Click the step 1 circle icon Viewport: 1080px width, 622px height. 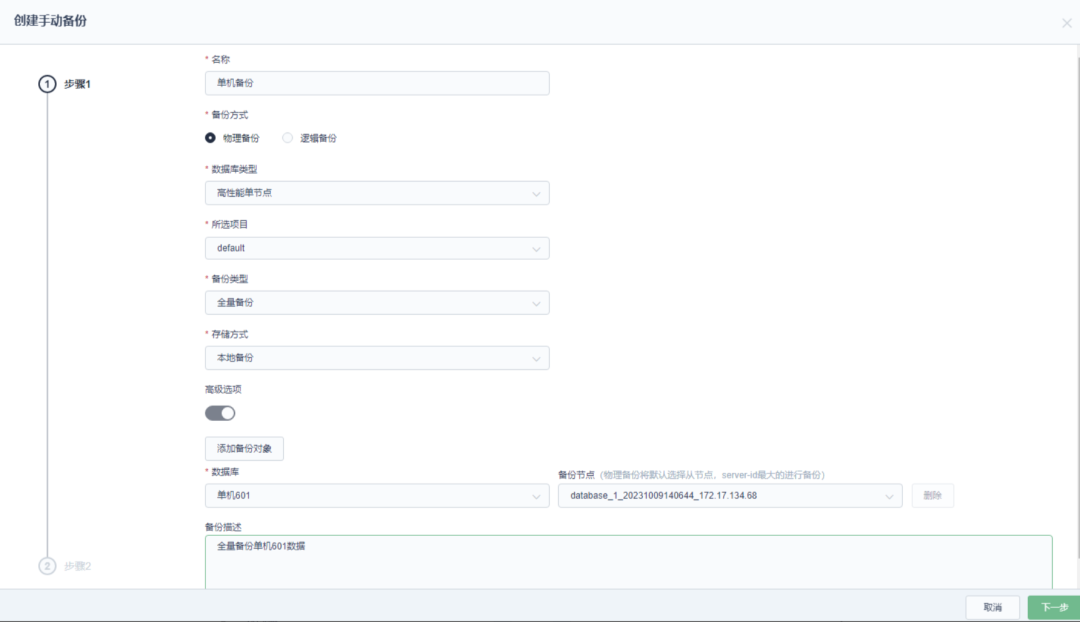(47, 84)
